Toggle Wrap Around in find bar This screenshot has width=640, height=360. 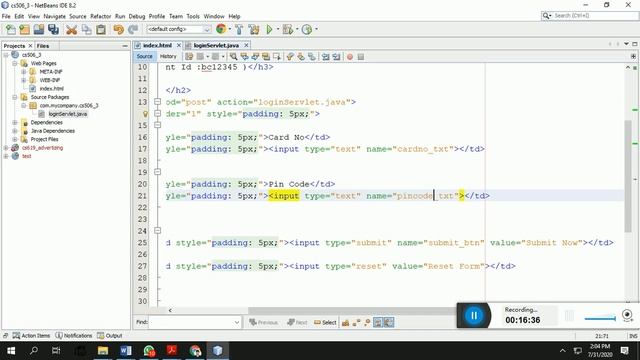tap(389, 322)
